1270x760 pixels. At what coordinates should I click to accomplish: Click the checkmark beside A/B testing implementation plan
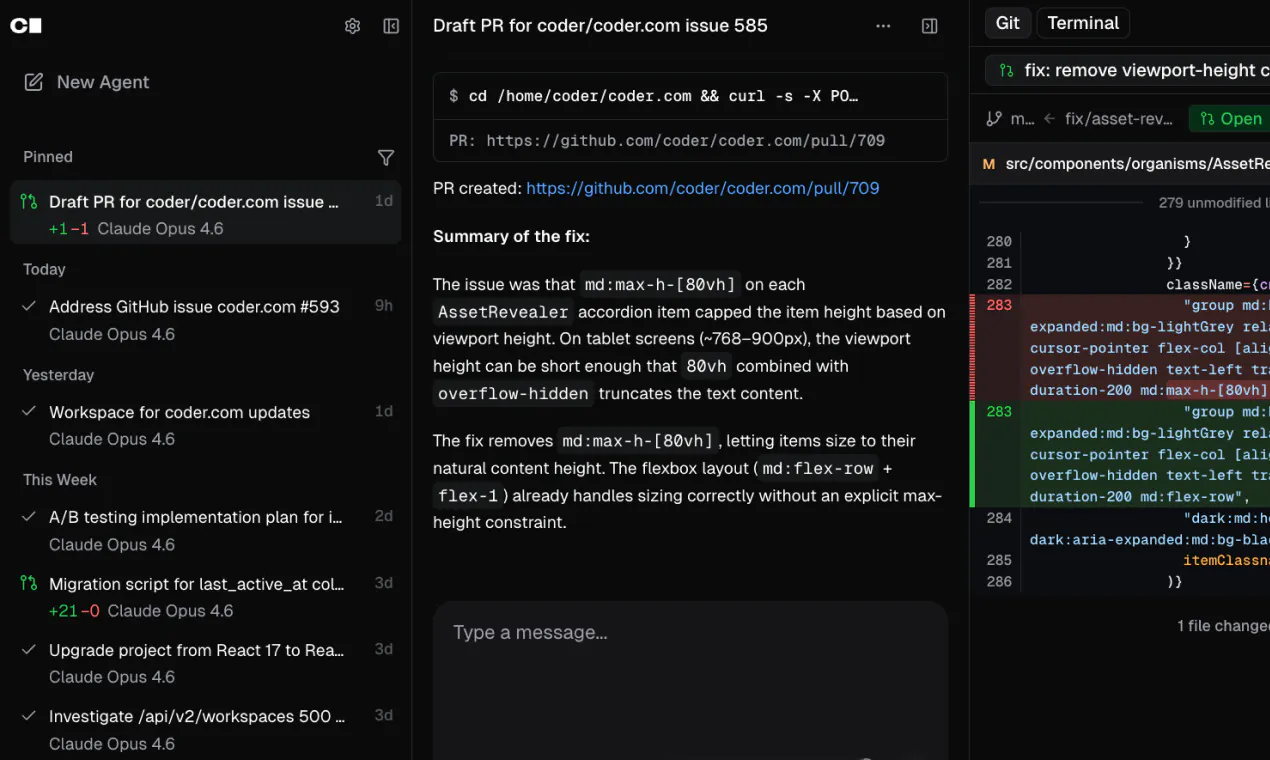pyautogui.click(x=29, y=516)
